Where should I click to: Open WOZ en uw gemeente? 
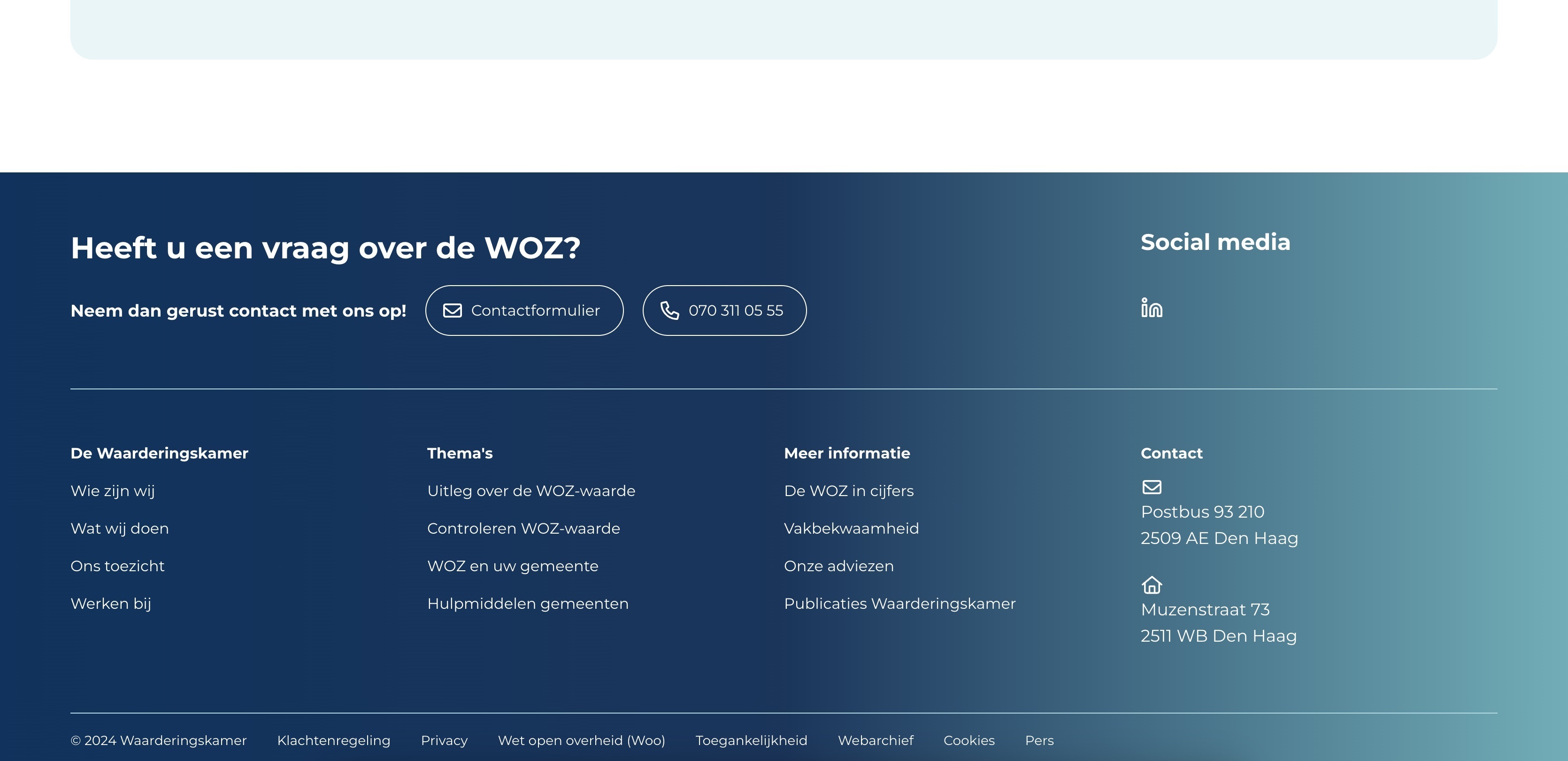pyautogui.click(x=513, y=566)
